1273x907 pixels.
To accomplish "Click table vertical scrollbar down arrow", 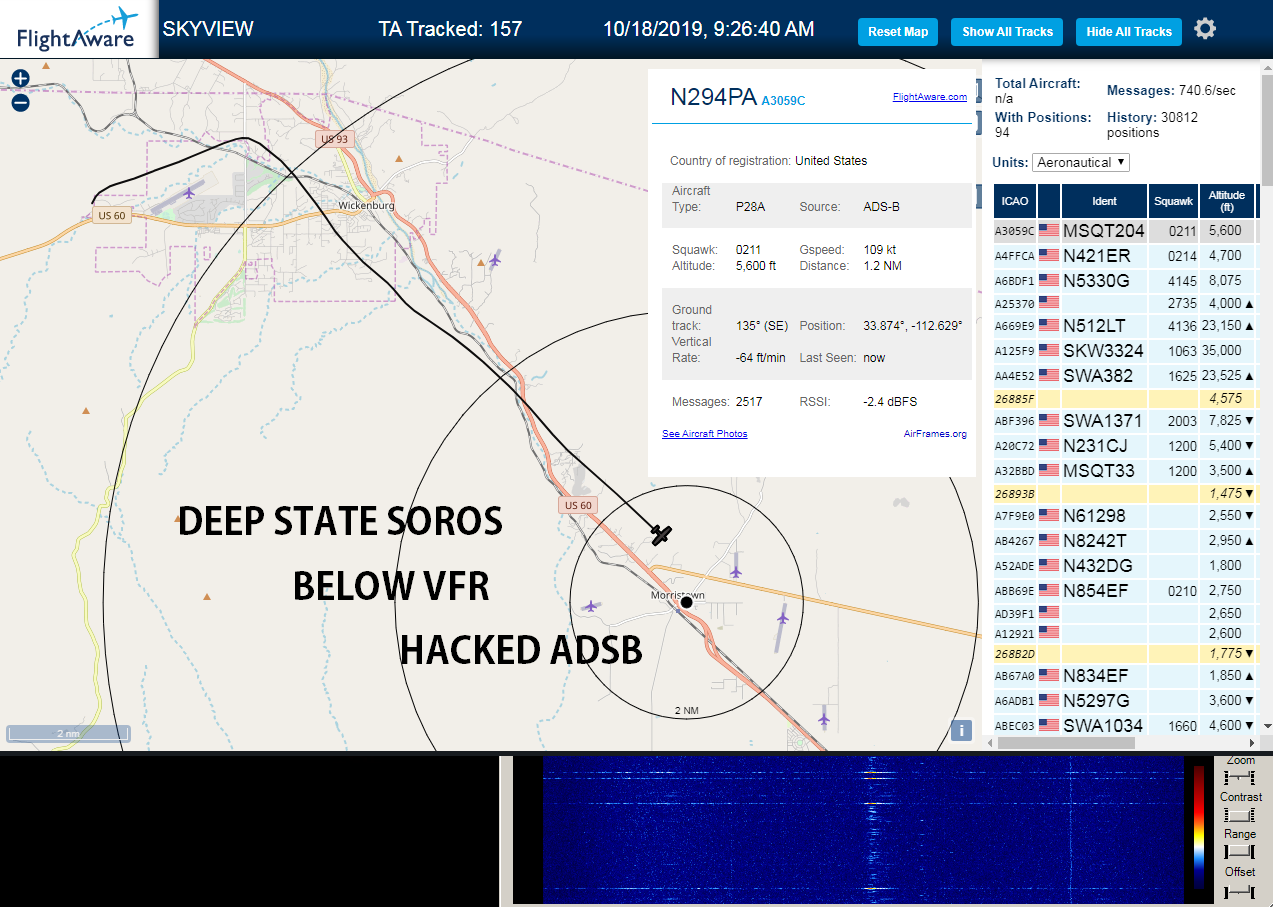I will (1267, 726).
